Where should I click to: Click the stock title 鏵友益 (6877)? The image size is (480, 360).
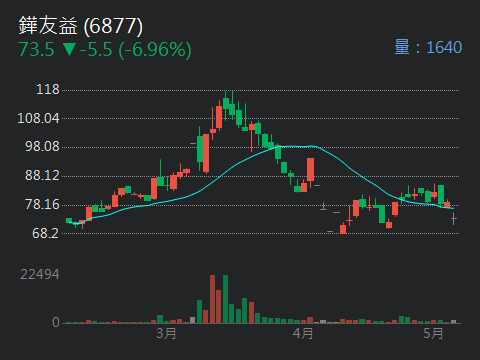point(81,26)
